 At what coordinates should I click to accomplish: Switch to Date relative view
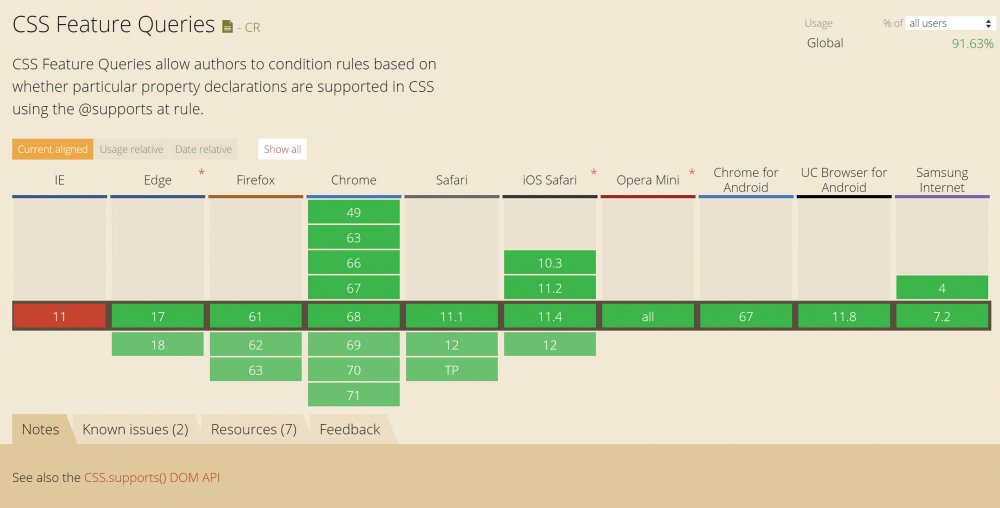pyautogui.click(x=203, y=149)
